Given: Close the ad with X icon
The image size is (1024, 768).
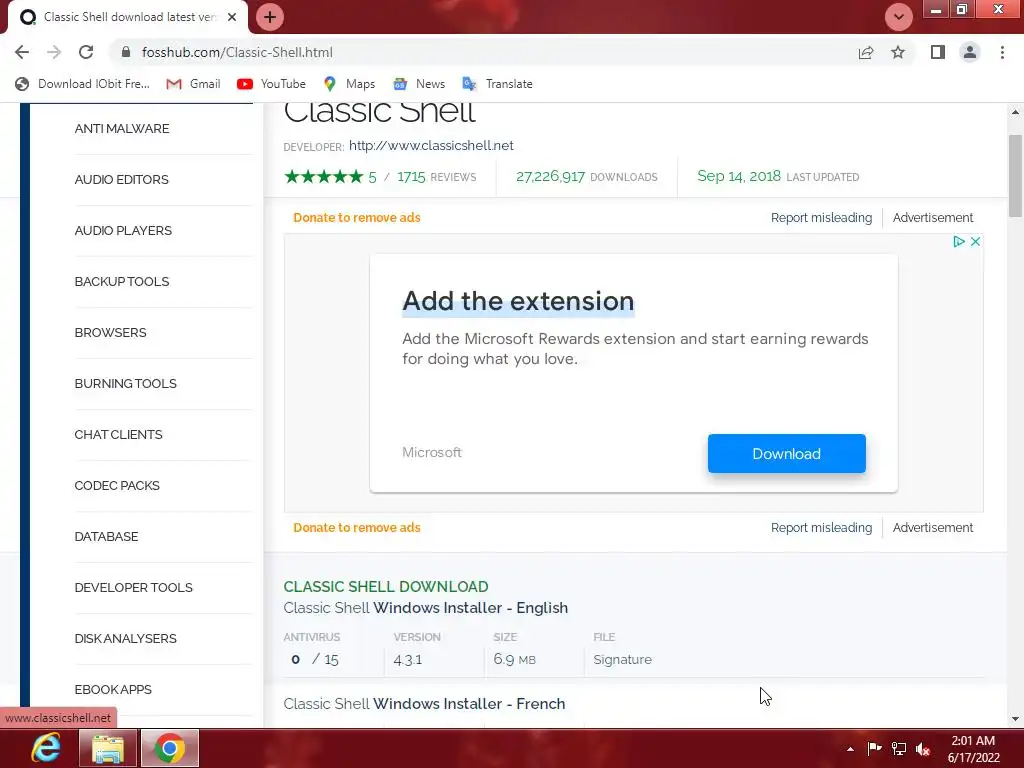Looking at the screenshot, I should point(975,242).
